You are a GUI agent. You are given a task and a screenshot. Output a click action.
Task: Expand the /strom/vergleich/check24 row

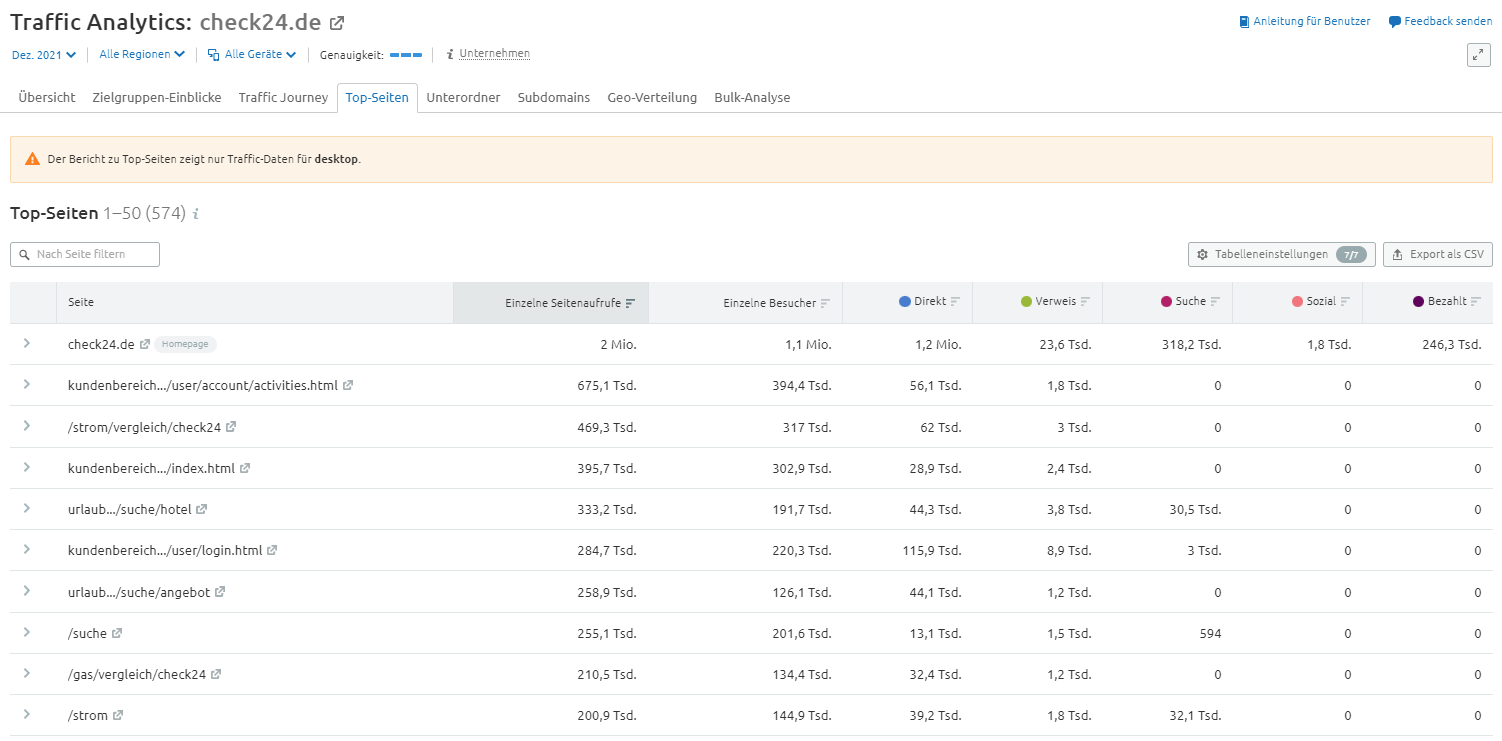(27, 426)
